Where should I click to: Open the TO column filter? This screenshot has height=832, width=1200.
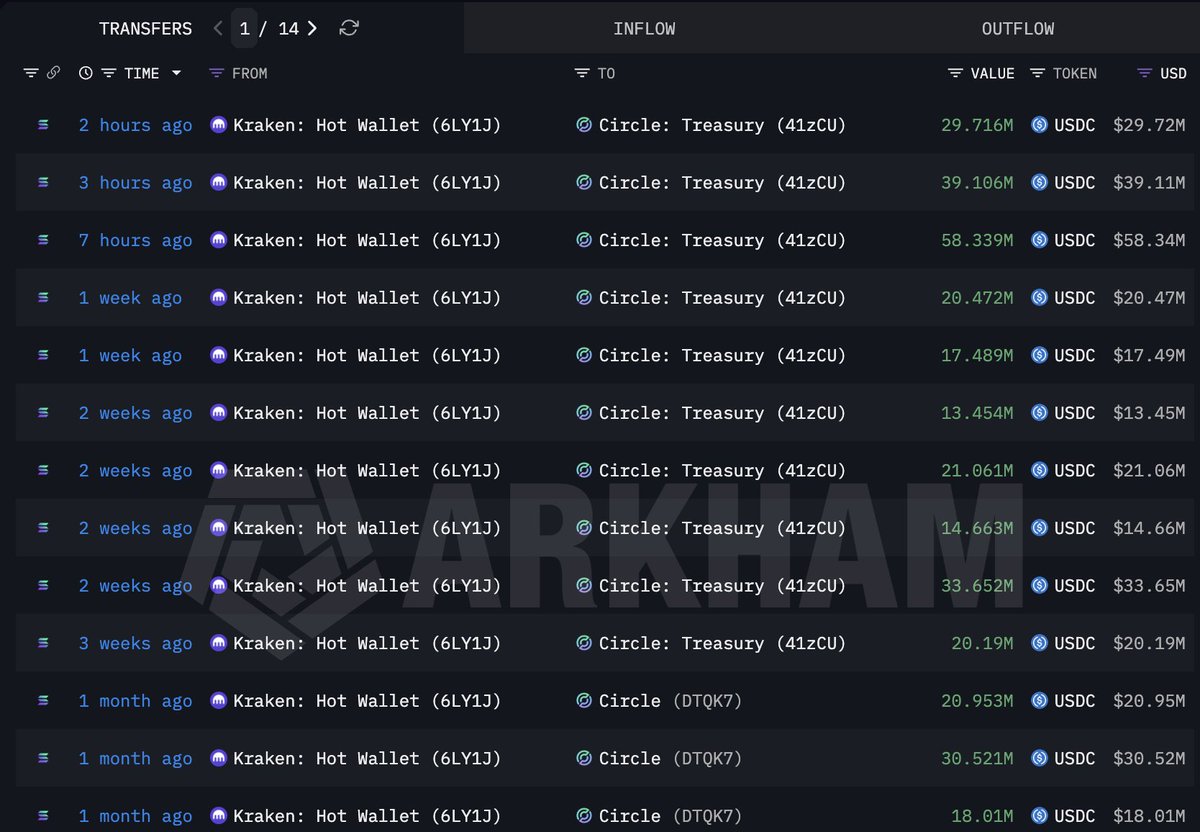pyautogui.click(x=582, y=74)
